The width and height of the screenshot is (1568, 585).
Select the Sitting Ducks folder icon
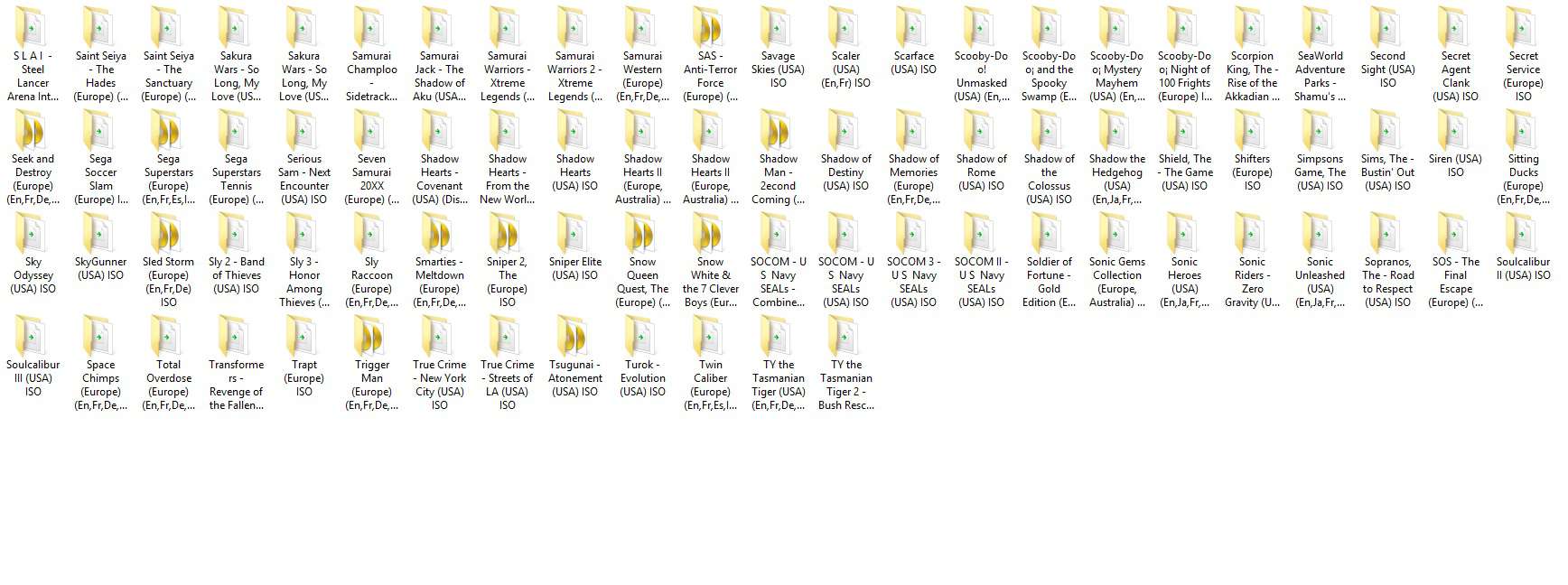tap(1523, 129)
